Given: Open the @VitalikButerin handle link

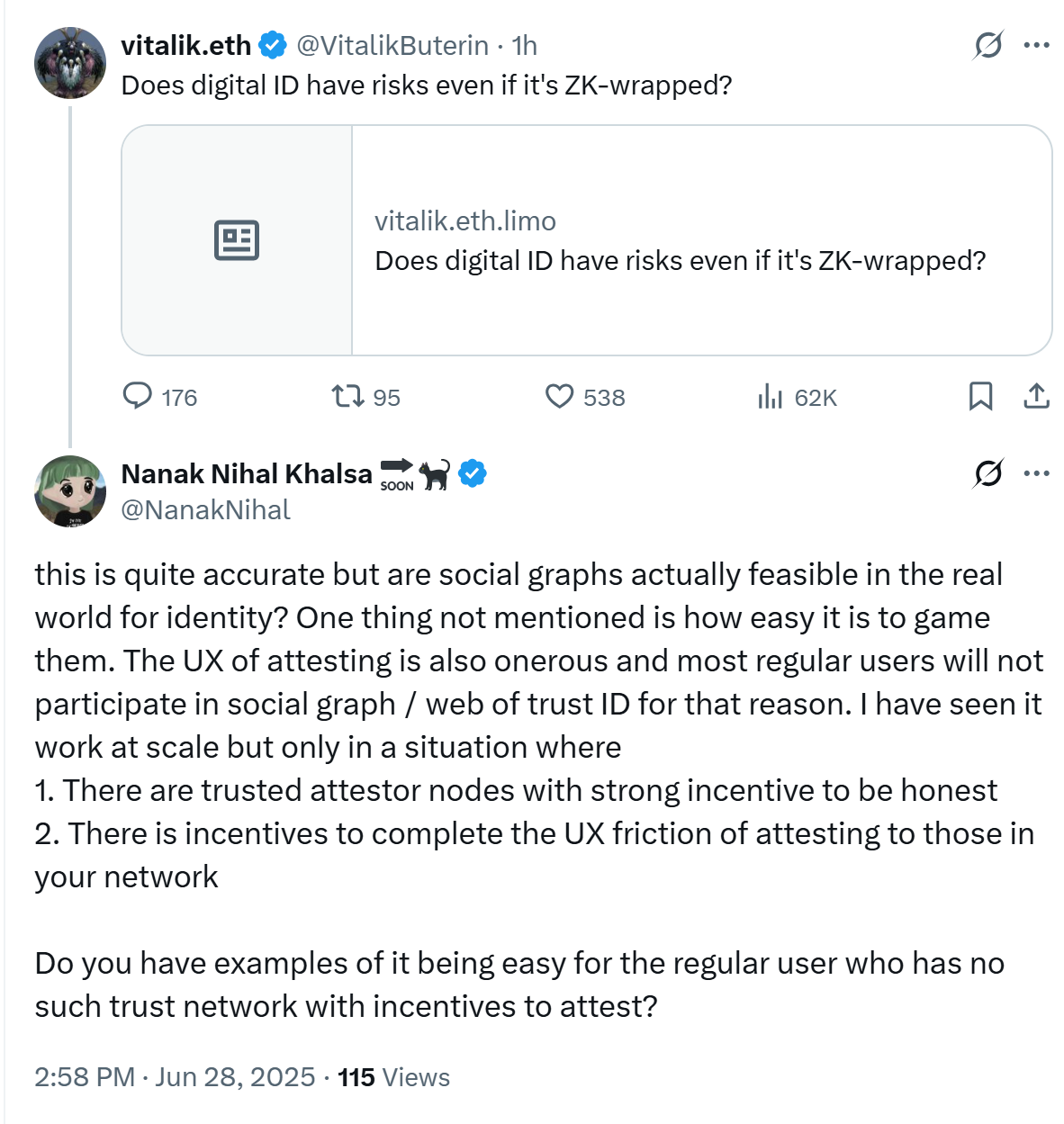Looking at the screenshot, I should [x=392, y=45].
